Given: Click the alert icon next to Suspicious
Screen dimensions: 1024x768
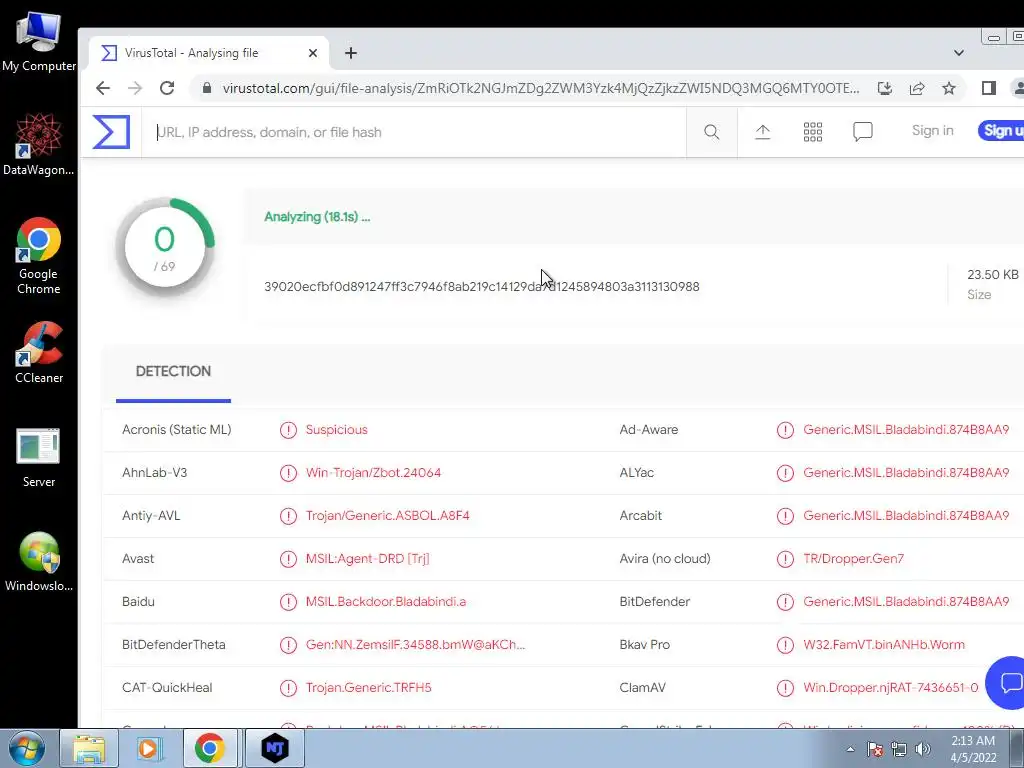Looking at the screenshot, I should point(288,430).
